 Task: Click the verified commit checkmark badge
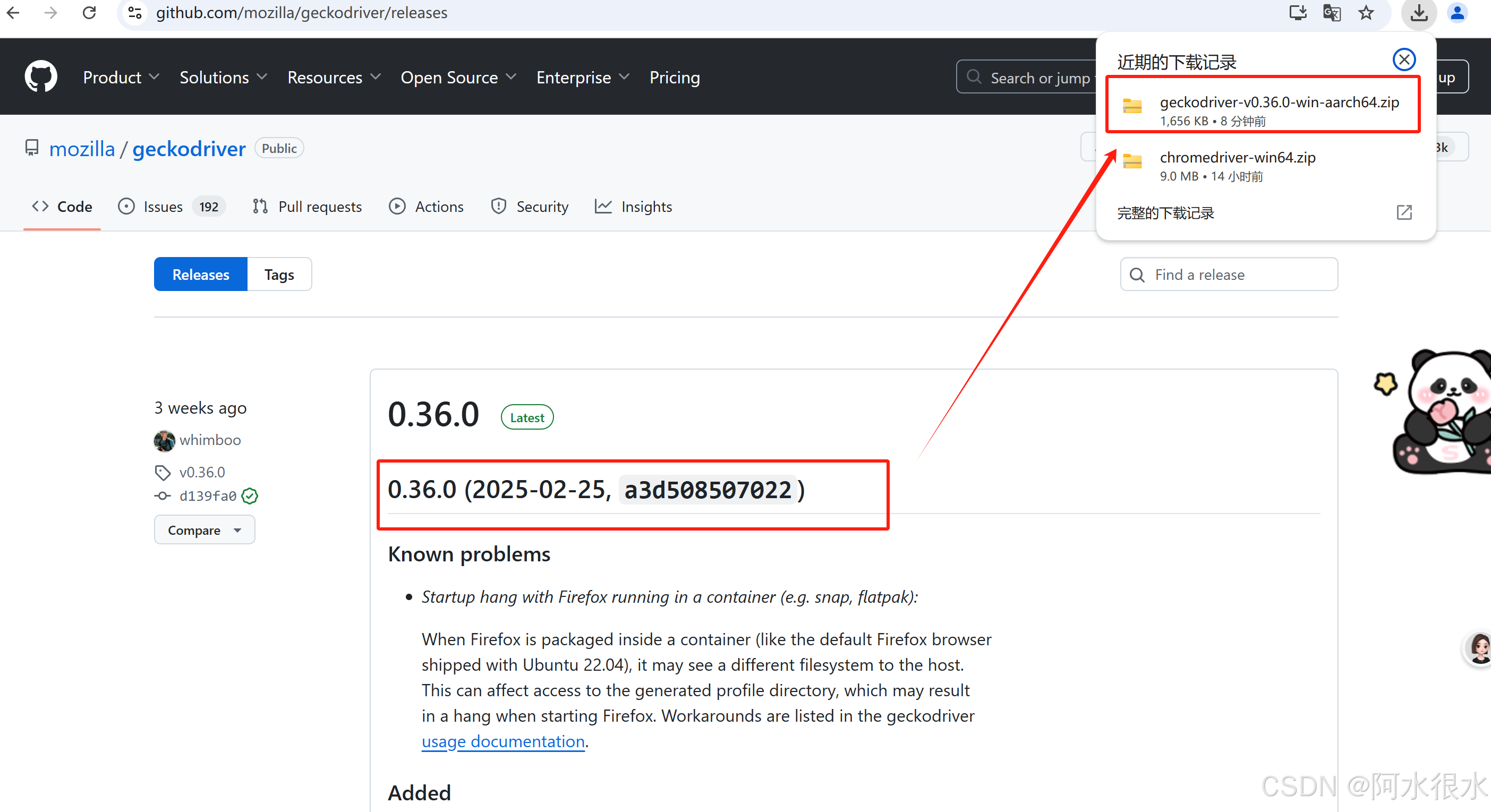click(x=250, y=496)
